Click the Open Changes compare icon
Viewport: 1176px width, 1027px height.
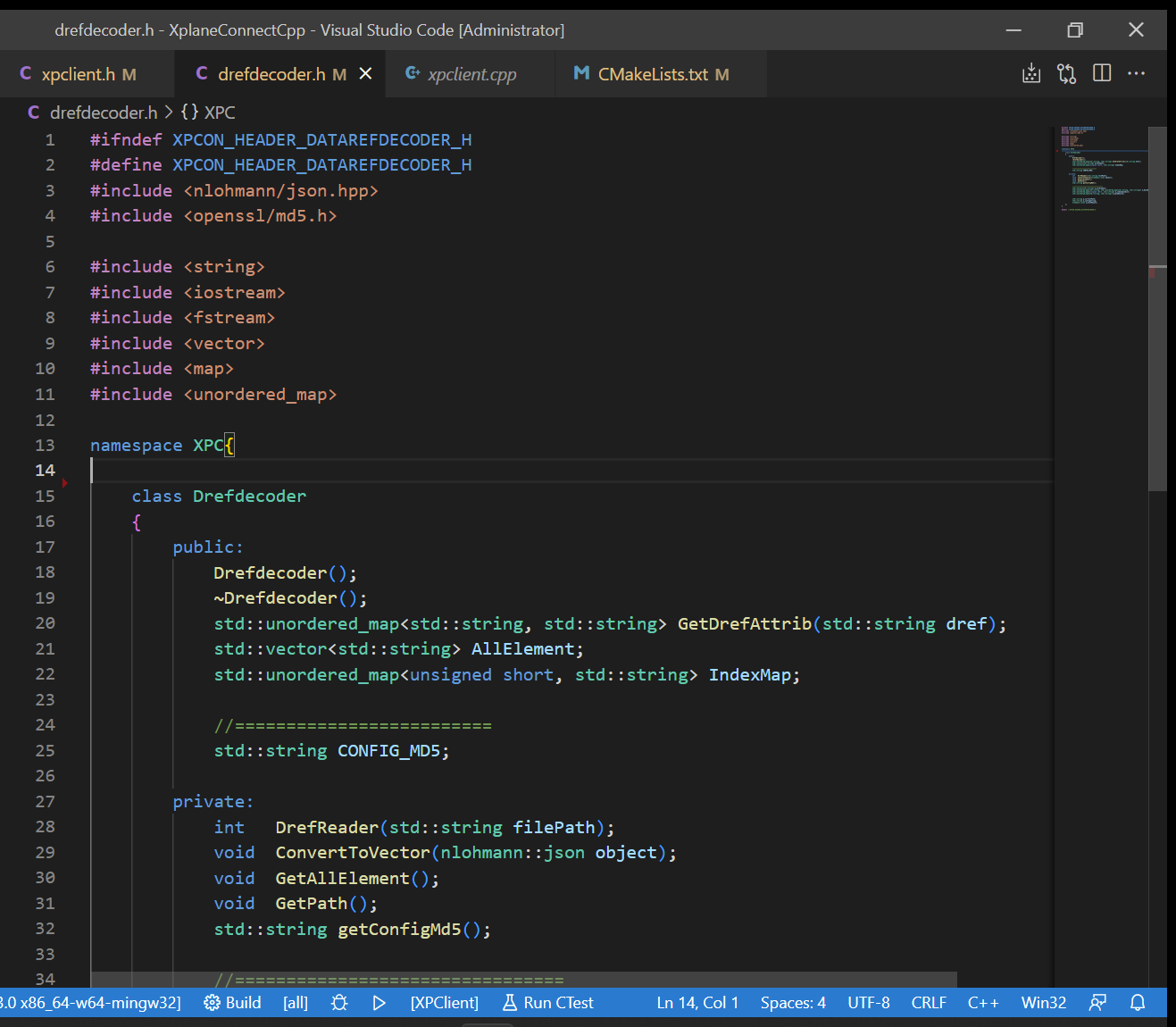click(1066, 73)
